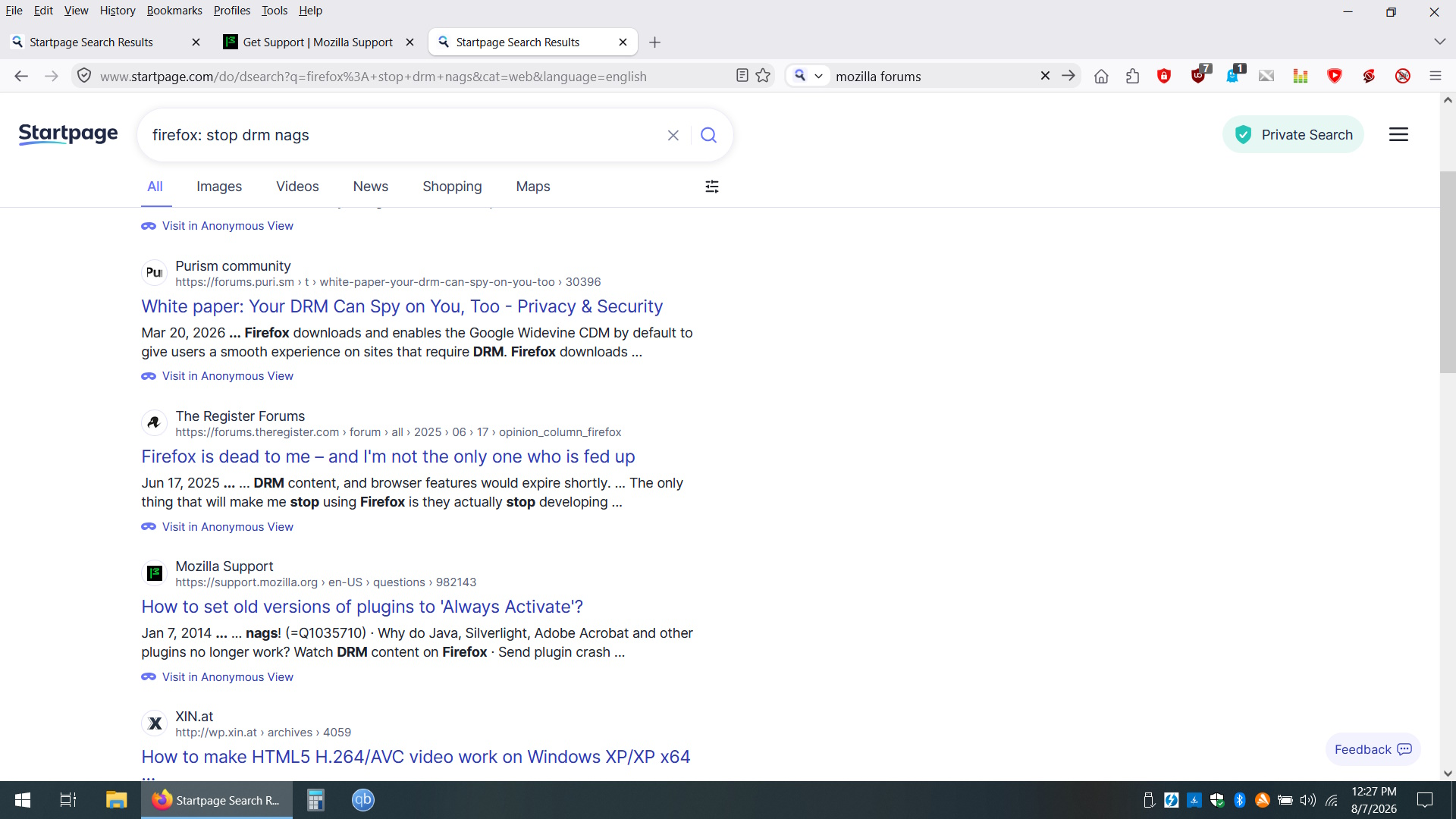
Task: Open the reader view icon
Action: (x=742, y=76)
